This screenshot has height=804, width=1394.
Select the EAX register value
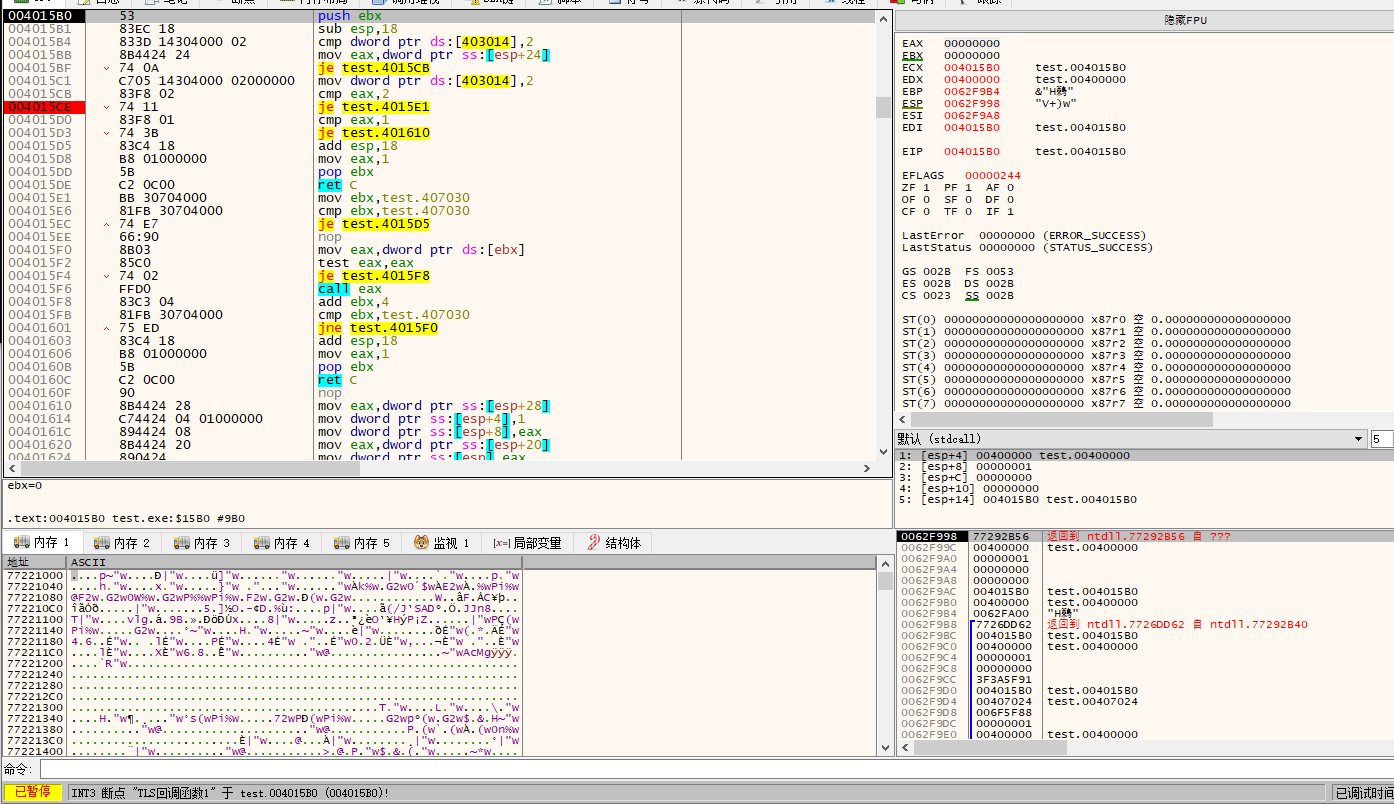pos(971,44)
